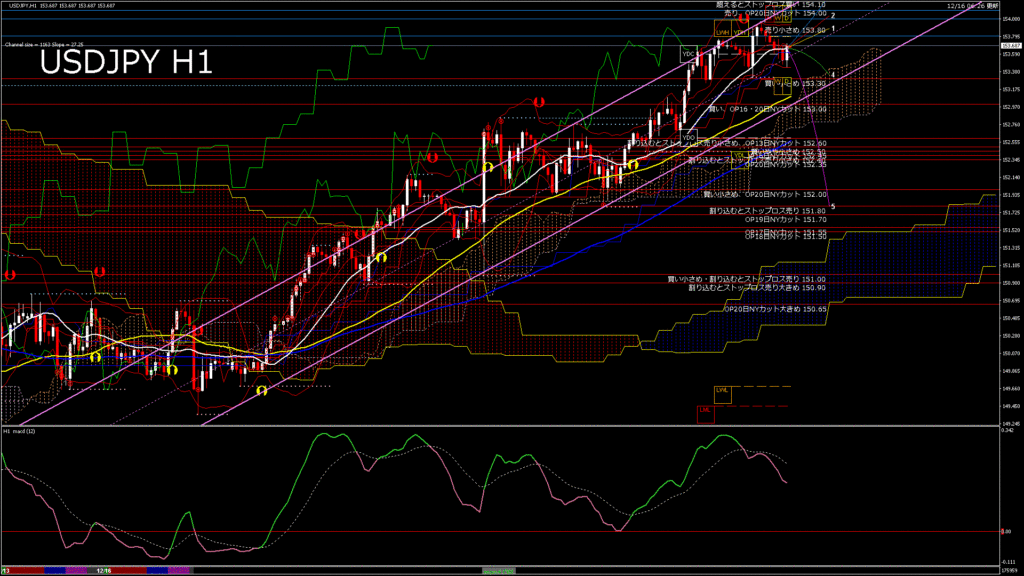The image size is (1024, 576).
Task: Click wave projection point labeled 2
Action: [x=833, y=16]
